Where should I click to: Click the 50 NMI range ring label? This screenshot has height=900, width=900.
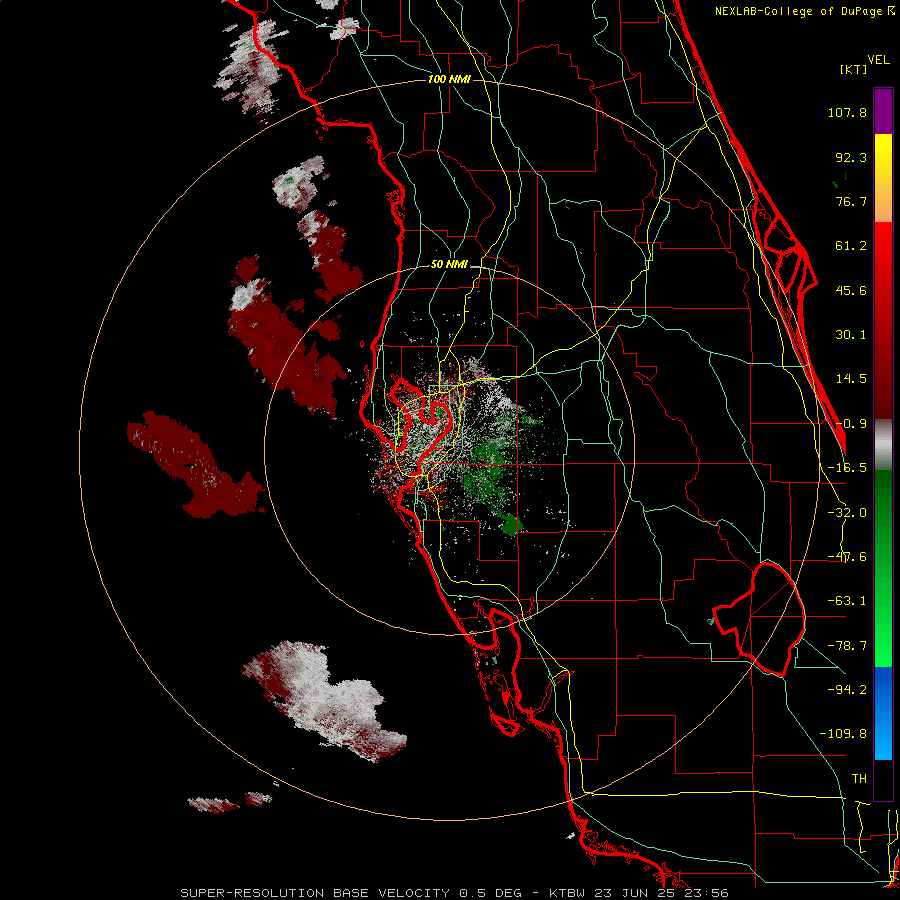pos(449,265)
